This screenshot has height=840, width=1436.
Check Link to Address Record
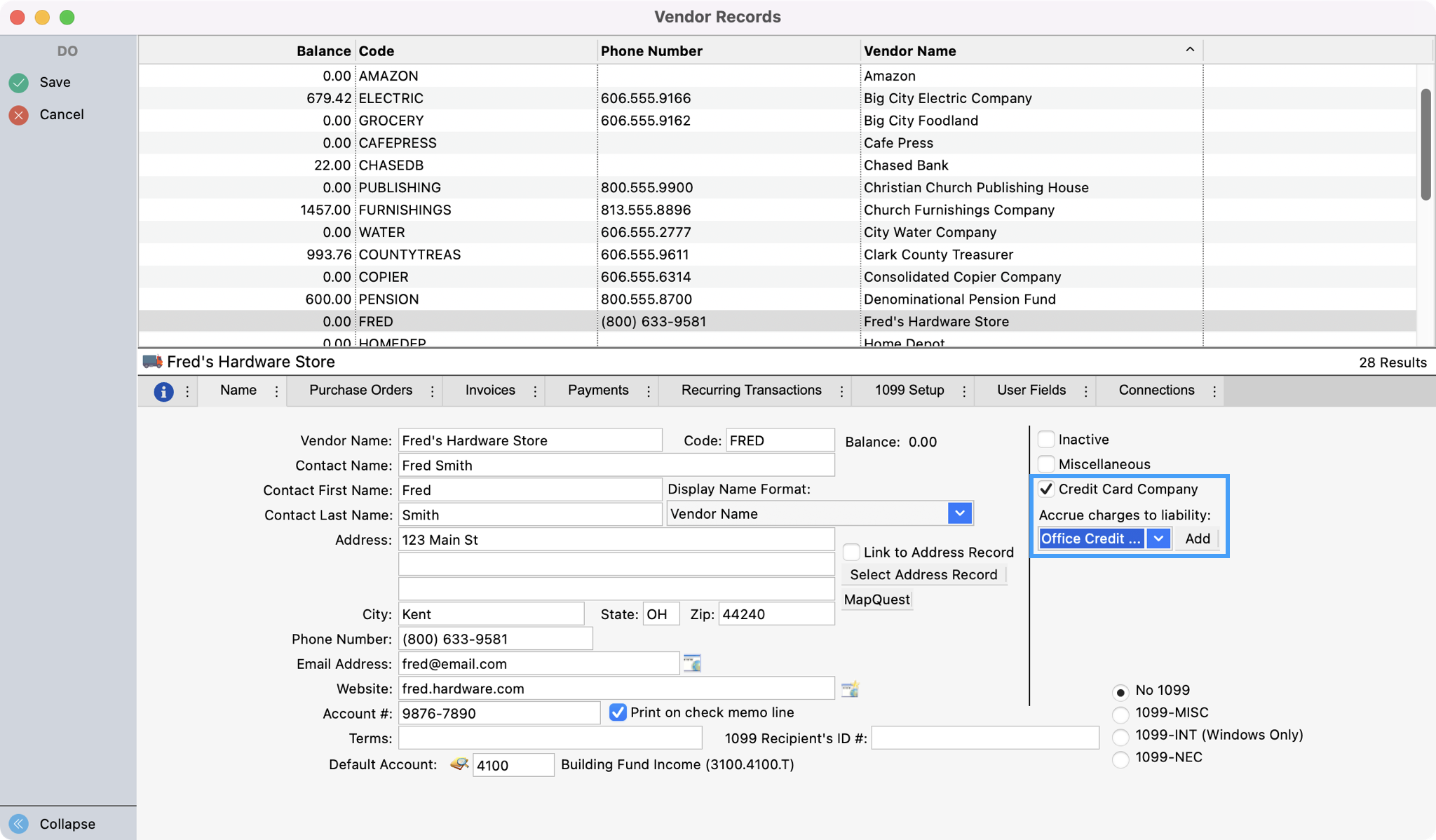tap(851, 553)
